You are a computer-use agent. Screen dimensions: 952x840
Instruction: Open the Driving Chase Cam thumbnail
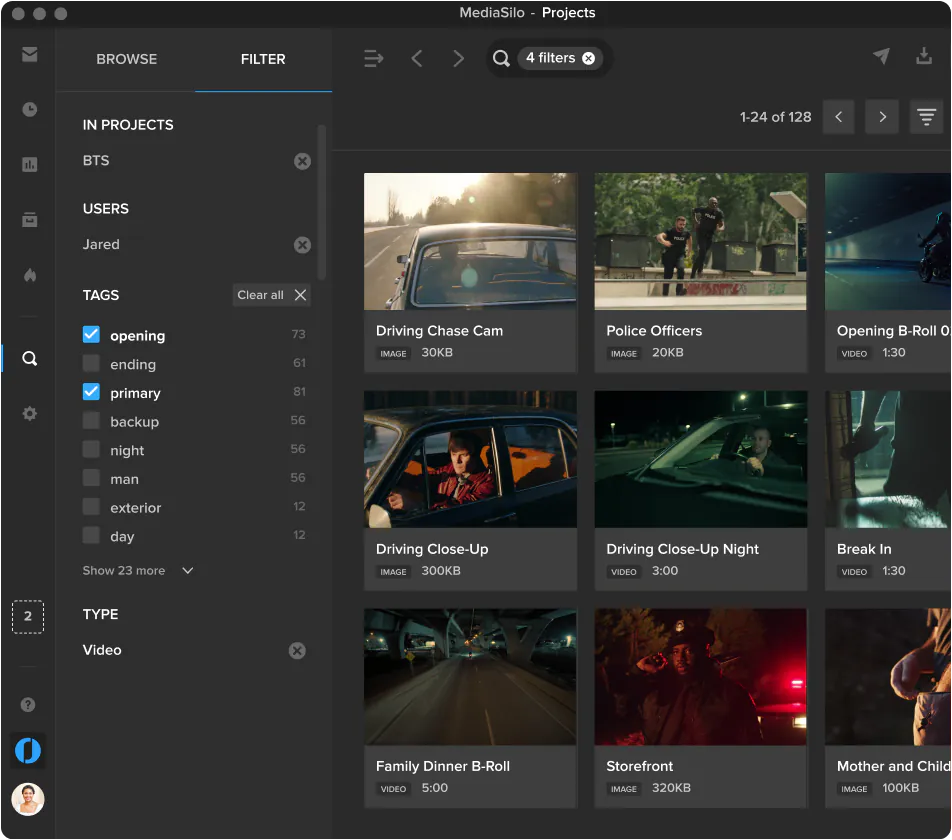[470, 241]
